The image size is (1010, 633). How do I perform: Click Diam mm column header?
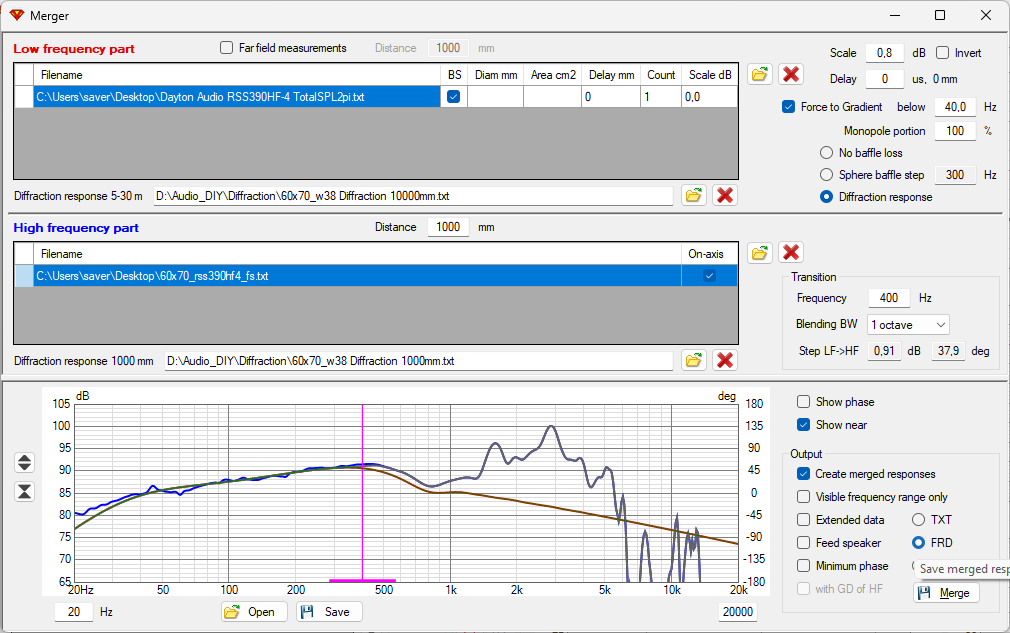(496, 75)
